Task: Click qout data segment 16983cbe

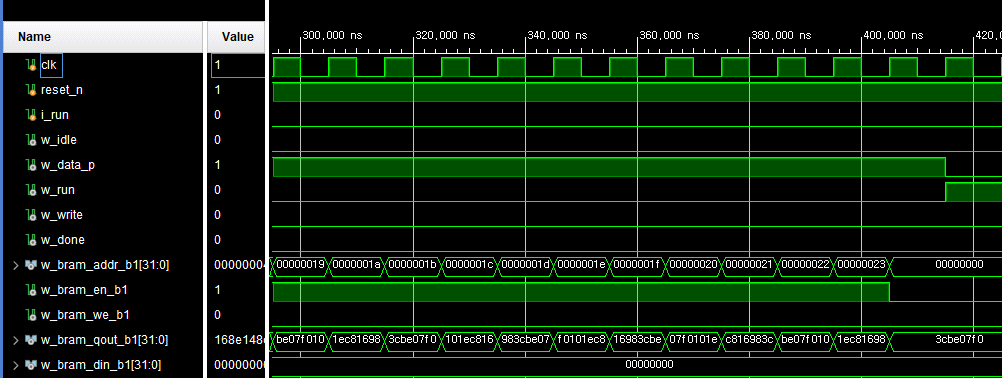Action: [636, 339]
